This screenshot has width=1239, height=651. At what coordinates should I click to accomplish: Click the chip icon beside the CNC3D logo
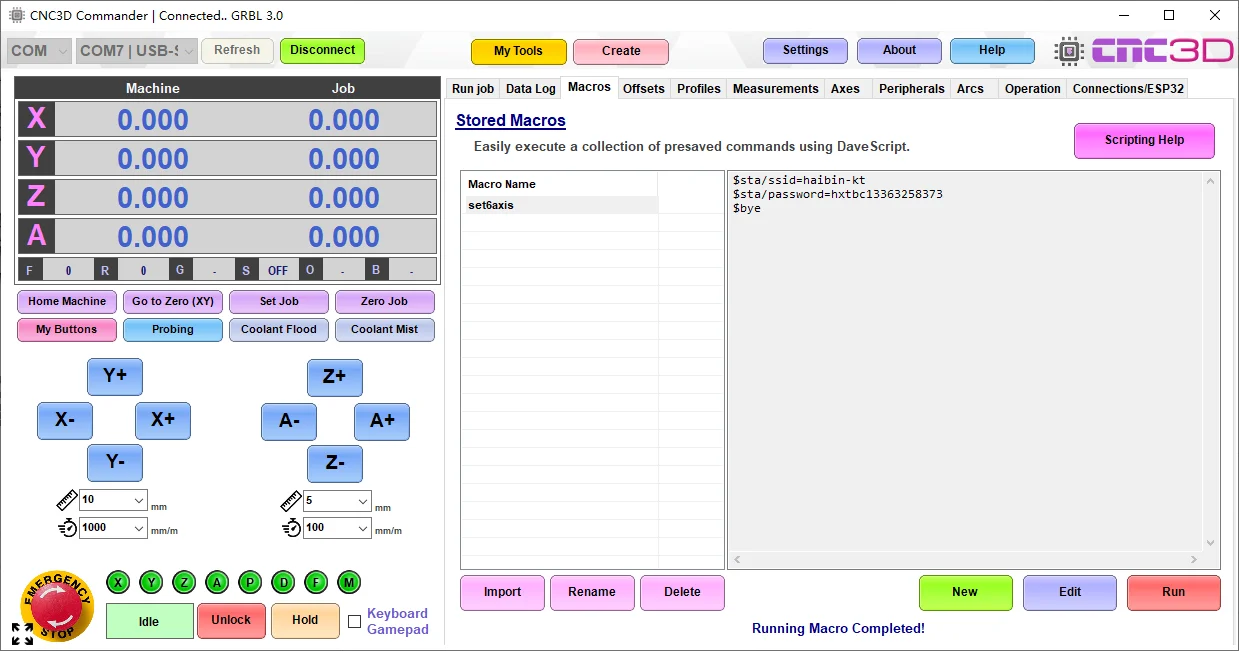tap(1069, 51)
